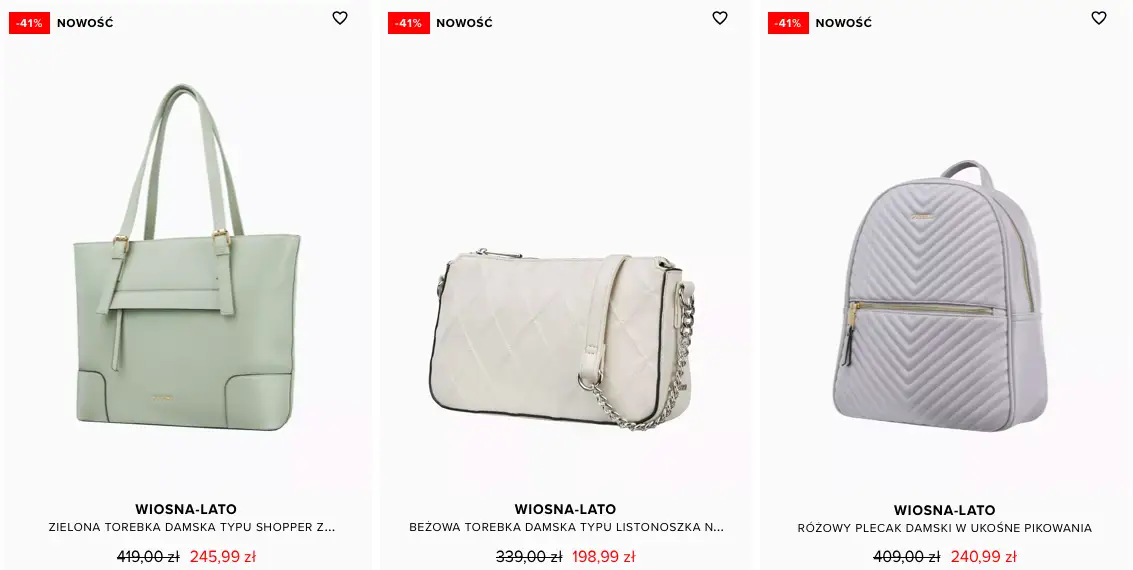The image size is (1133, 570).
Task: Open the beige quilted chain bag photo
Action: [563, 340]
